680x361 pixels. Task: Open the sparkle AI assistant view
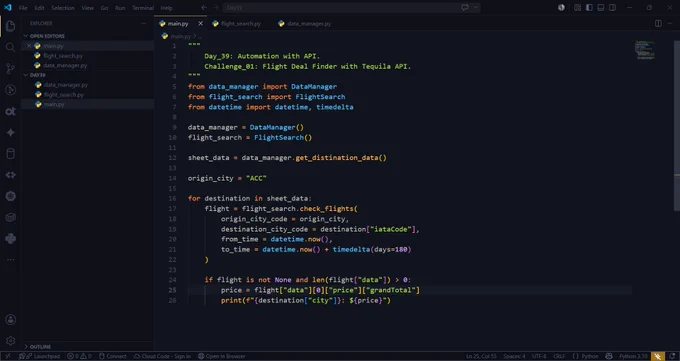[x=10, y=132]
